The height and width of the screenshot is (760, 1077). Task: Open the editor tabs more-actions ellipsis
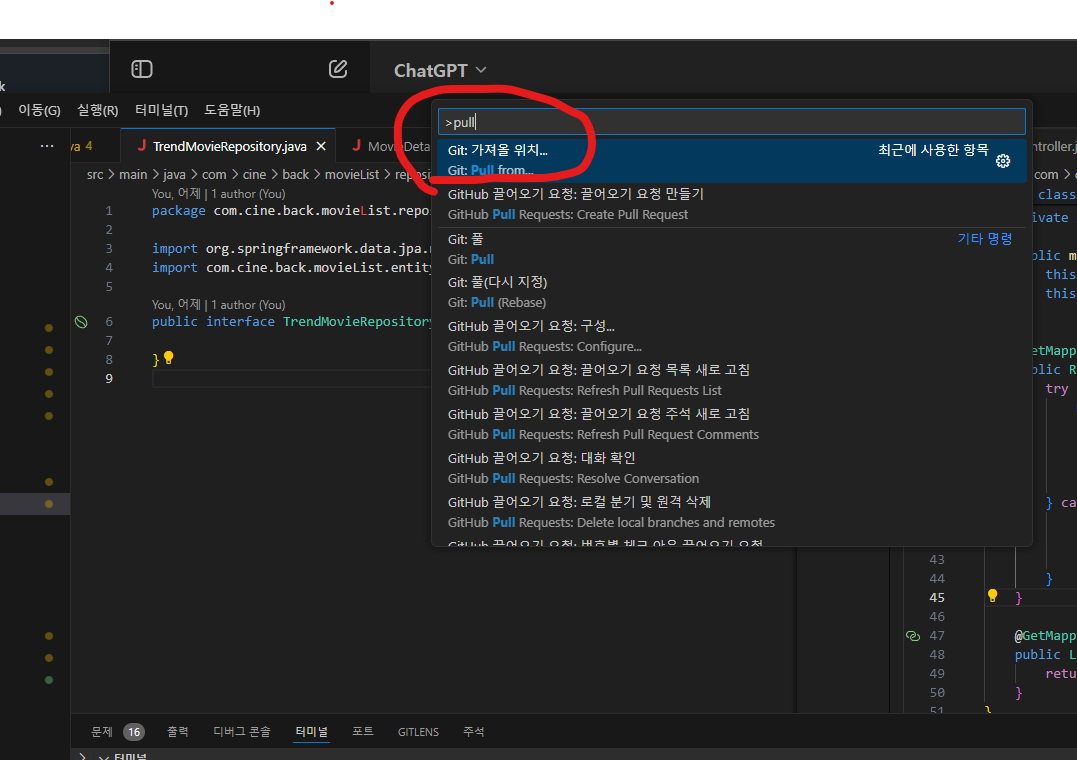[47, 146]
